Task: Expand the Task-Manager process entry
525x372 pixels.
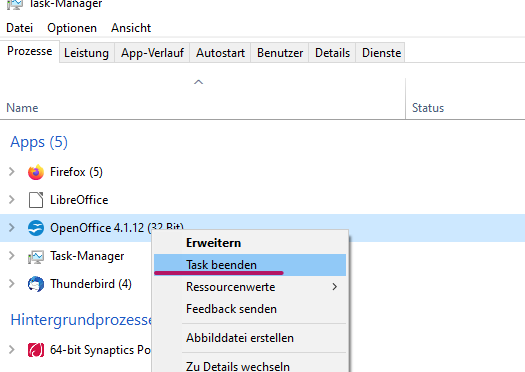Action: click(12, 255)
